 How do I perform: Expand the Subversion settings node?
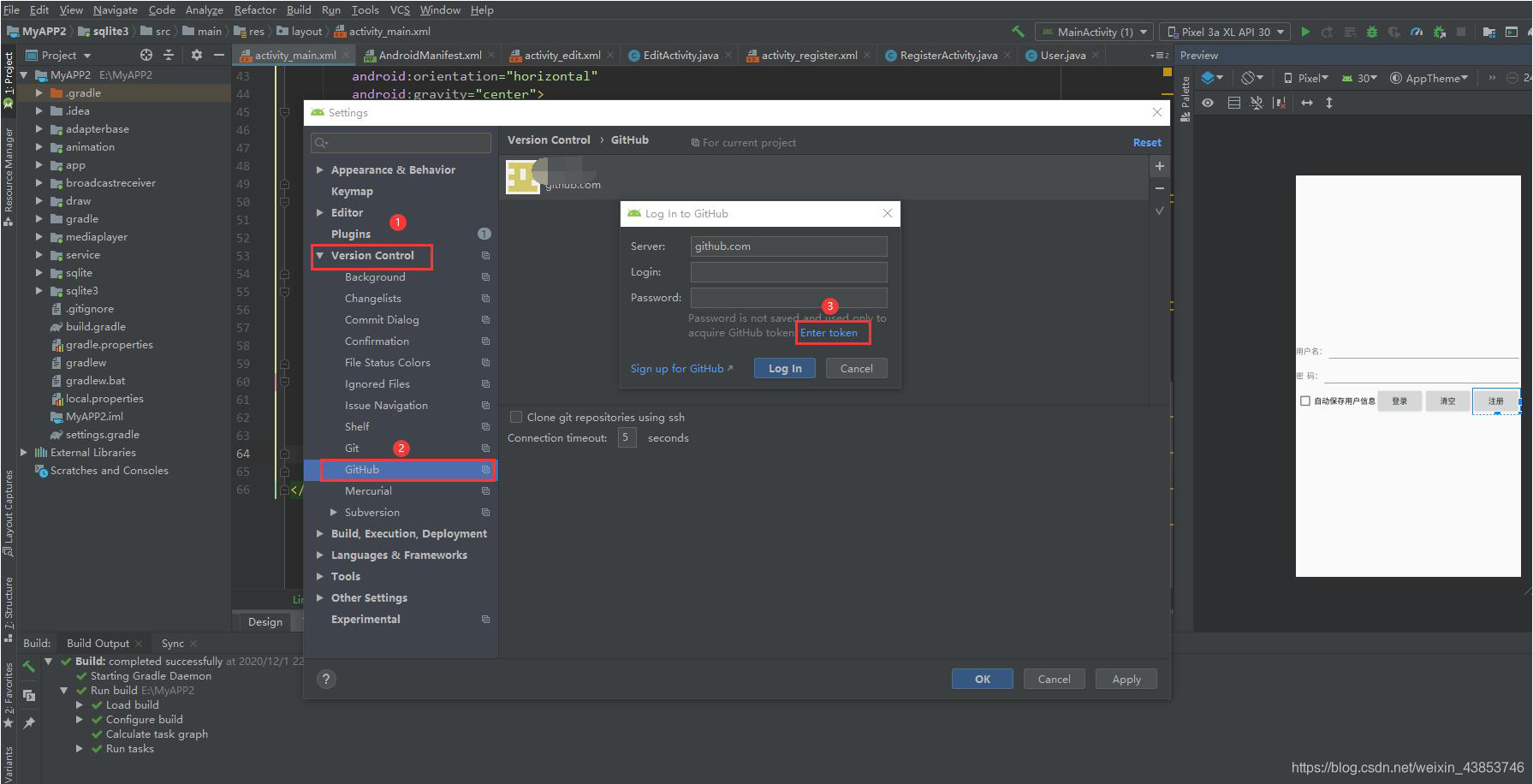coord(334,512)
